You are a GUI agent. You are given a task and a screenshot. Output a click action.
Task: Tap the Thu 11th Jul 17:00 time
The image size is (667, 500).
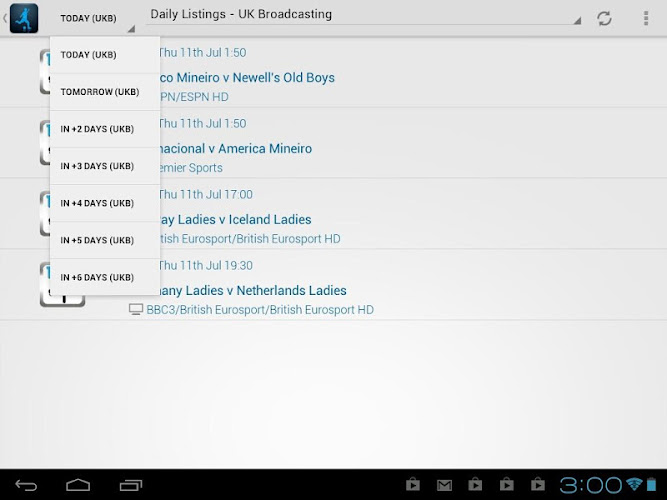click(x=206, y=194)
